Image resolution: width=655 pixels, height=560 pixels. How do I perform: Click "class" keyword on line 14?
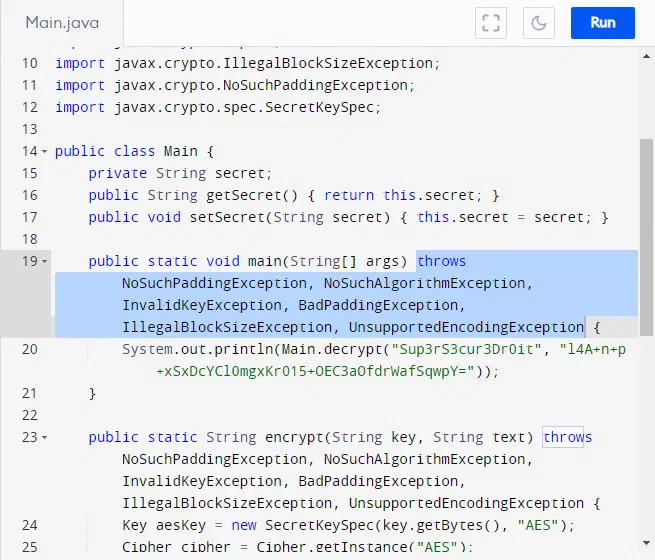pyautogui.click(x=135, y=152)
